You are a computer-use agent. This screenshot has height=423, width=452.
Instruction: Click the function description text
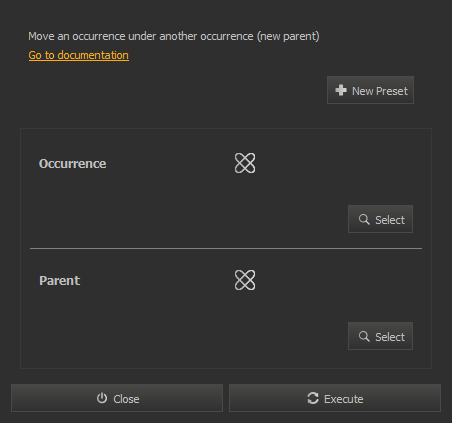pos(174,36)
